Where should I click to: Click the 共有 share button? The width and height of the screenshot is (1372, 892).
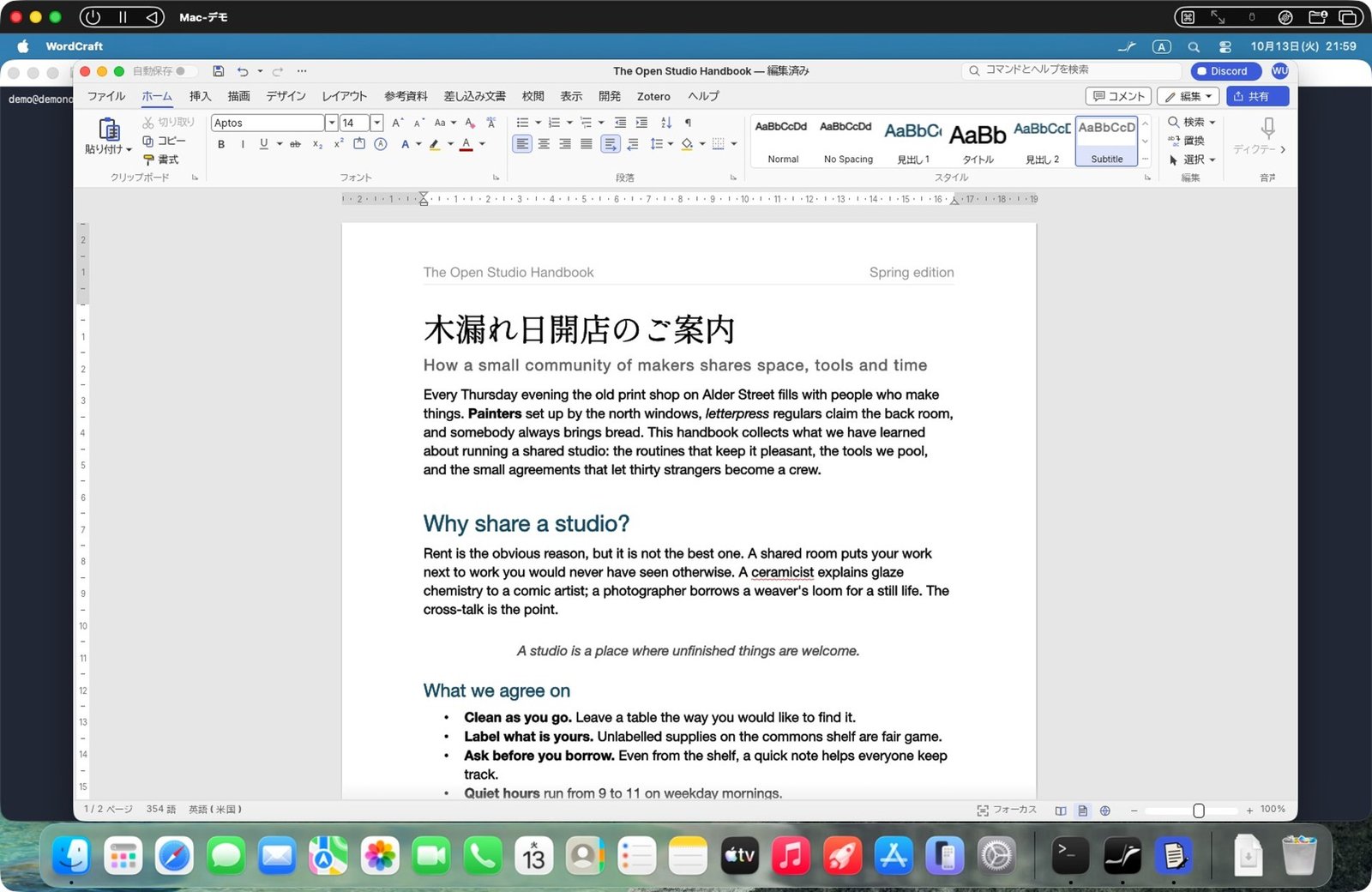(1257, 96)
